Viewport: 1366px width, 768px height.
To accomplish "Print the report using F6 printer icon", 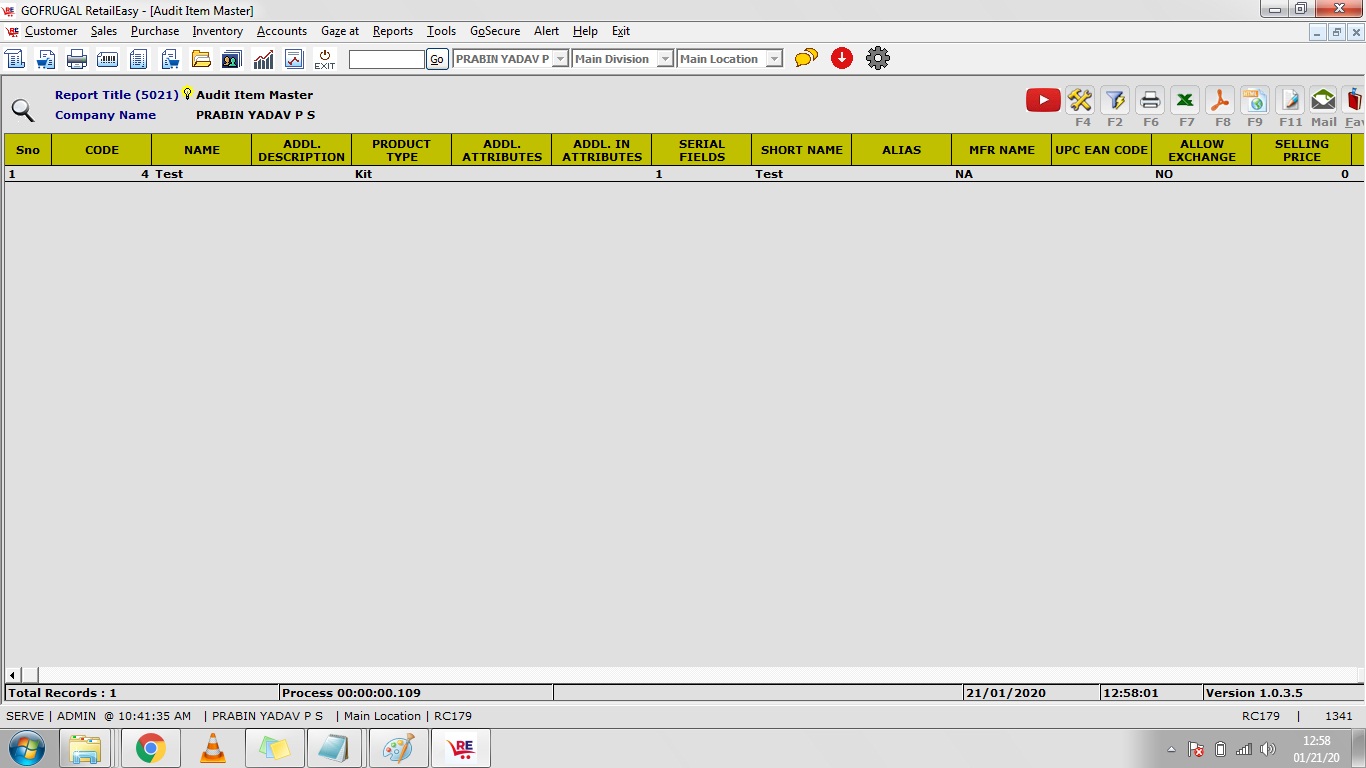I will tap(1150, 100).
